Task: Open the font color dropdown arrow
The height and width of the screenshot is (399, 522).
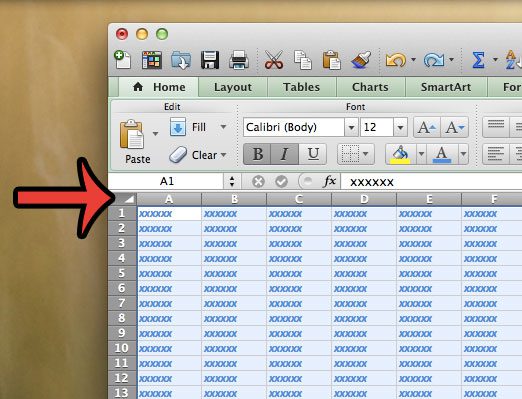Action: [463, 154]
